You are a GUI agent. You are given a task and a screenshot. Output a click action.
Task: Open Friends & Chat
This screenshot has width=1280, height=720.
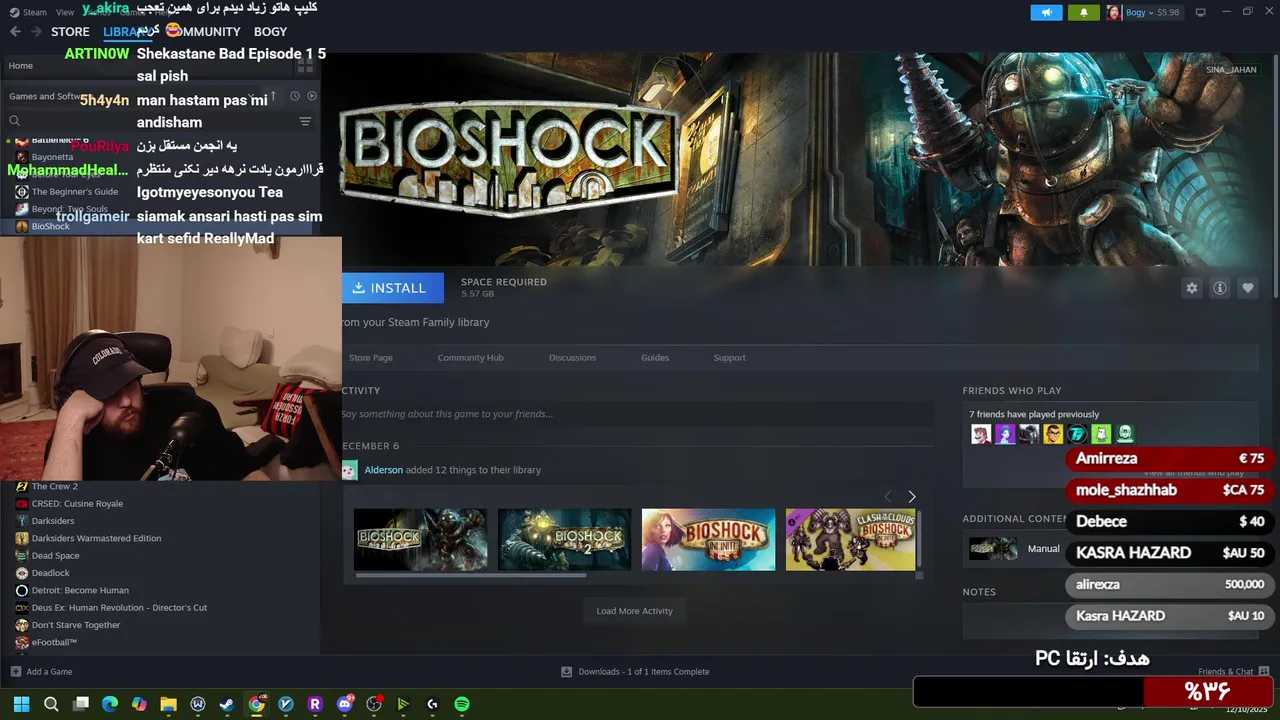point(1234,672)
